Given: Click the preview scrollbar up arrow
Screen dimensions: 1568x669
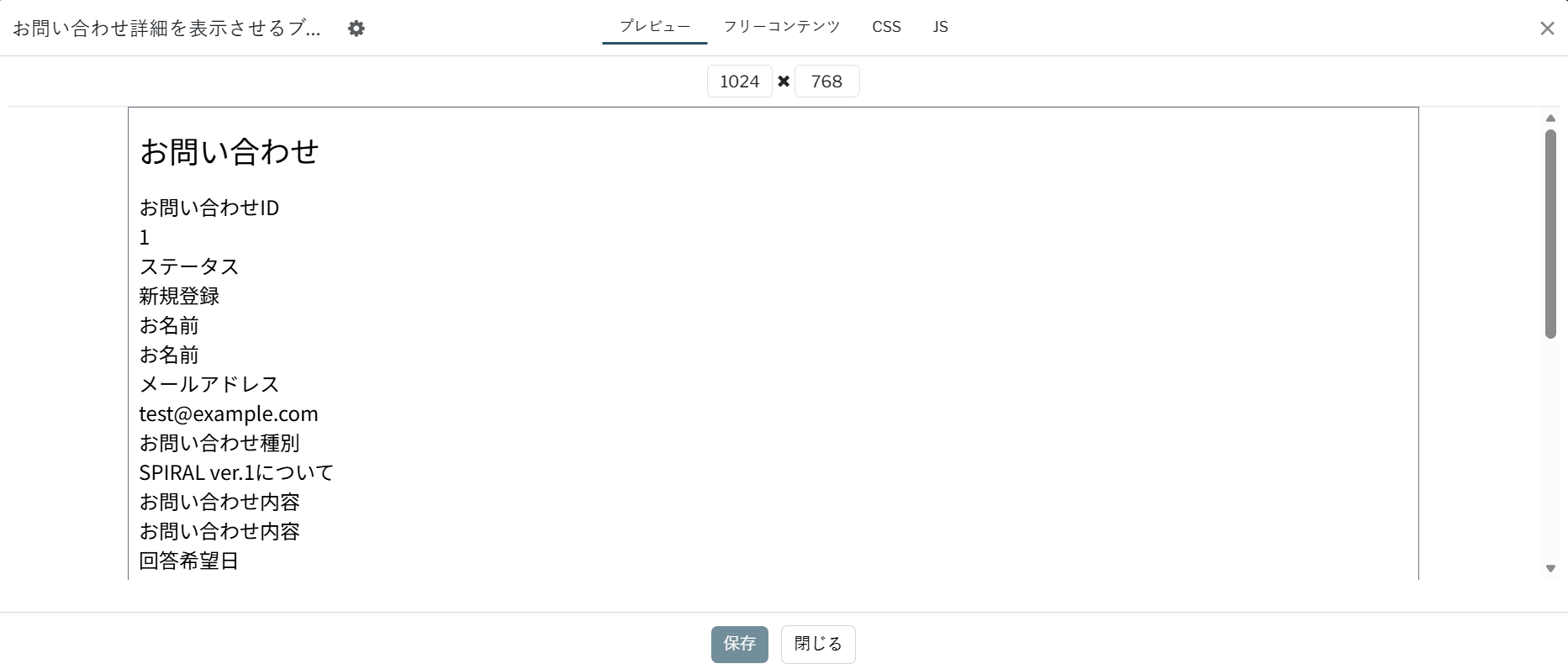Looking at the screenshot, I should tap(1550, 119).
